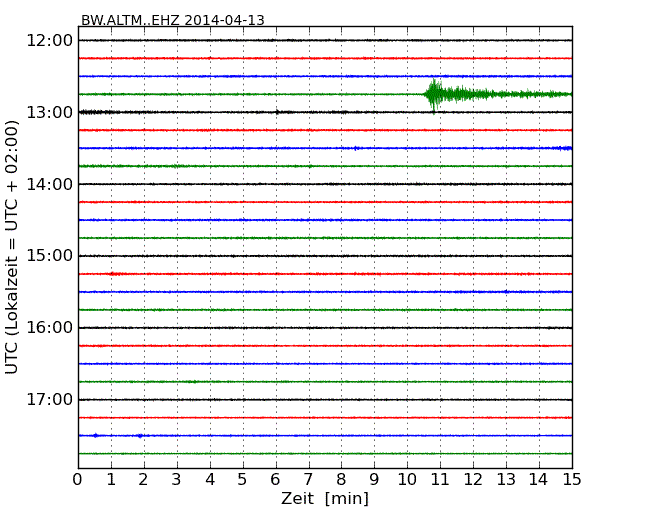Click x-axis tick label 12
This screenshot has width=650, height=520.
[x=473, y=479]
